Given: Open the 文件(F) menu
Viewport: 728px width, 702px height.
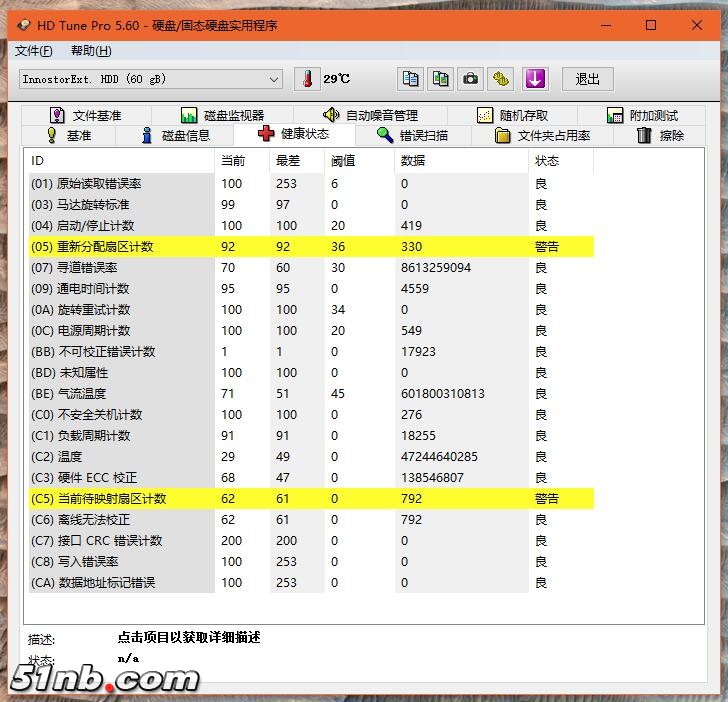Looking at the screenshot, I should click(x=33, y=51).
